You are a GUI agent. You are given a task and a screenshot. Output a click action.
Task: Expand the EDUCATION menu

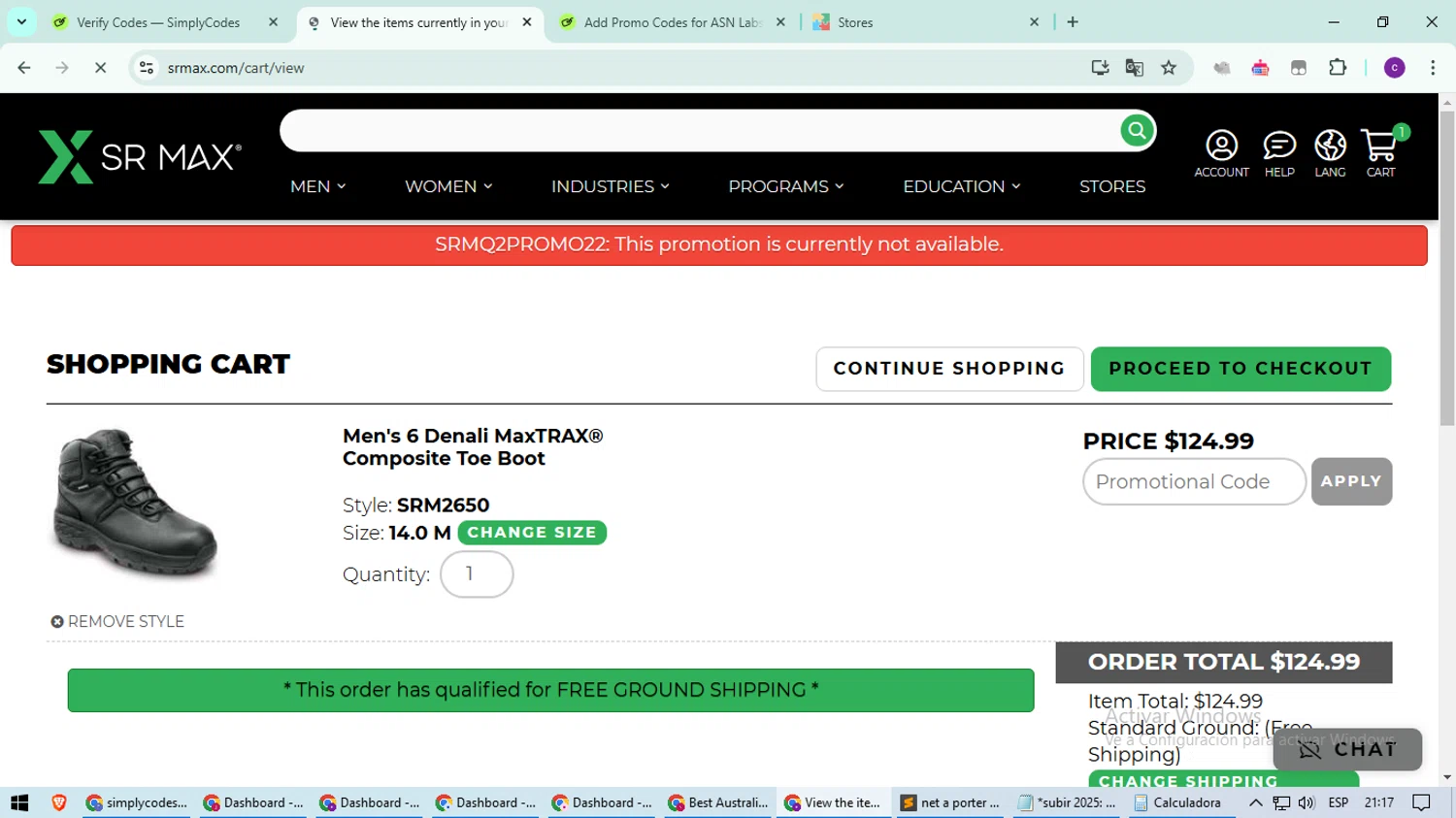pos(962,186)
